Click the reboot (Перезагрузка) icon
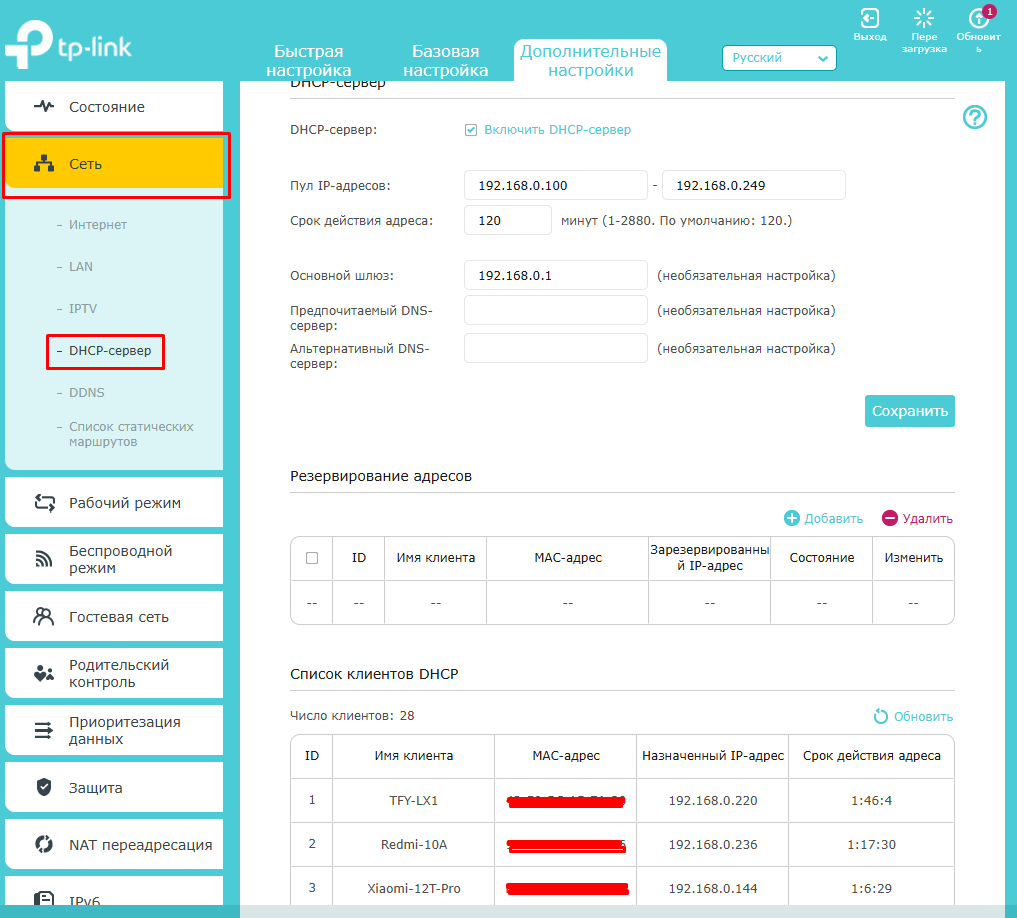The height and width of the screenshot is (918, 1017). [x=924, y=18]
